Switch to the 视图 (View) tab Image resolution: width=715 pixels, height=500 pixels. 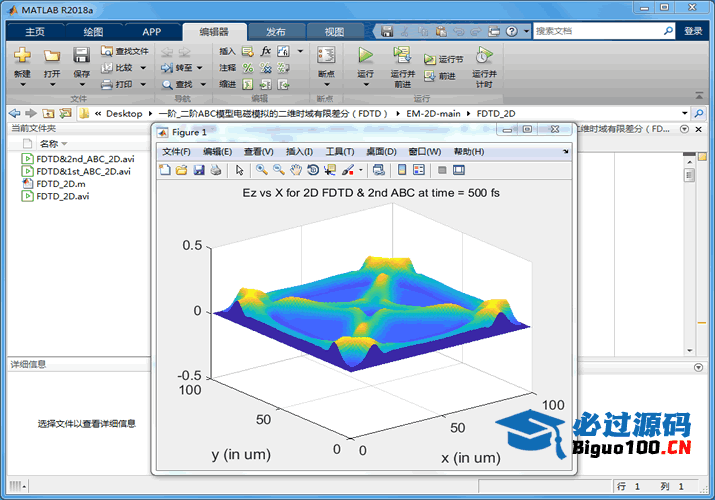(334, 31)
